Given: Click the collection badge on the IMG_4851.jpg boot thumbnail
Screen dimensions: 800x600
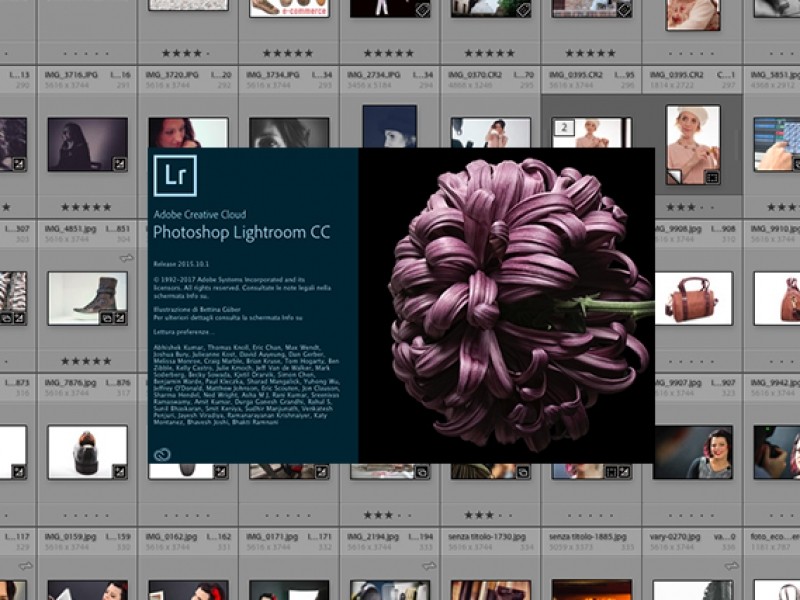Looking at the screenshot, I should tap(107, 318).
